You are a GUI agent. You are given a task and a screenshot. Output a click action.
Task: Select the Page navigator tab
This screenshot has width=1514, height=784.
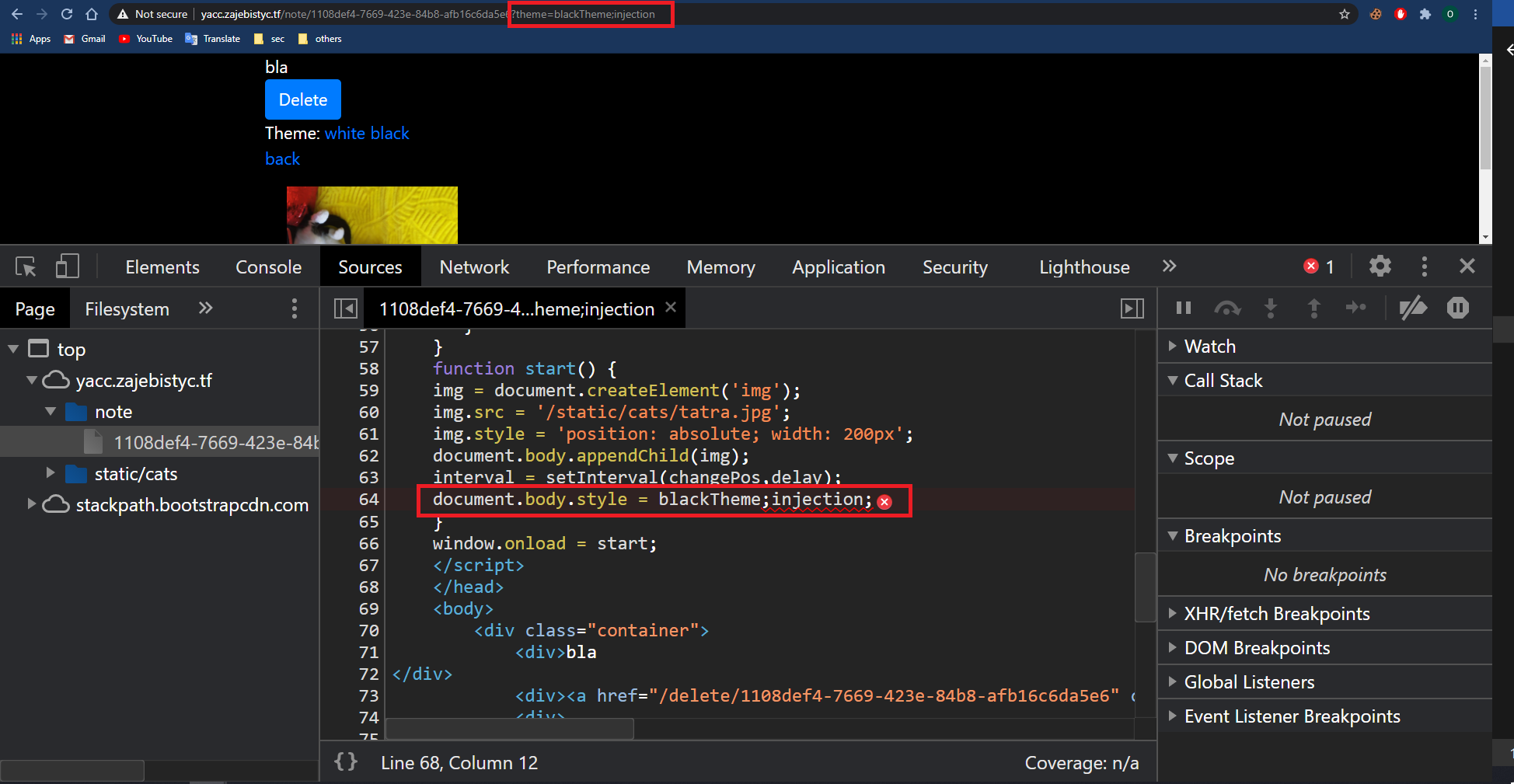pos(35,309)
